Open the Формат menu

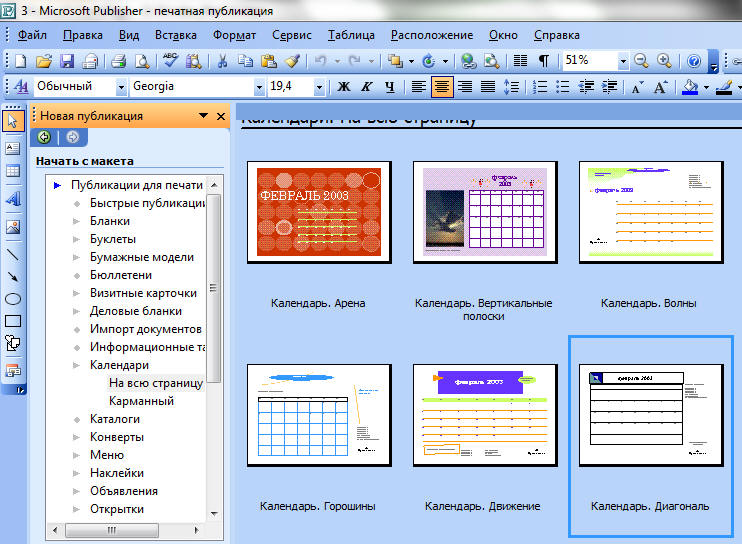click(234, 35)
